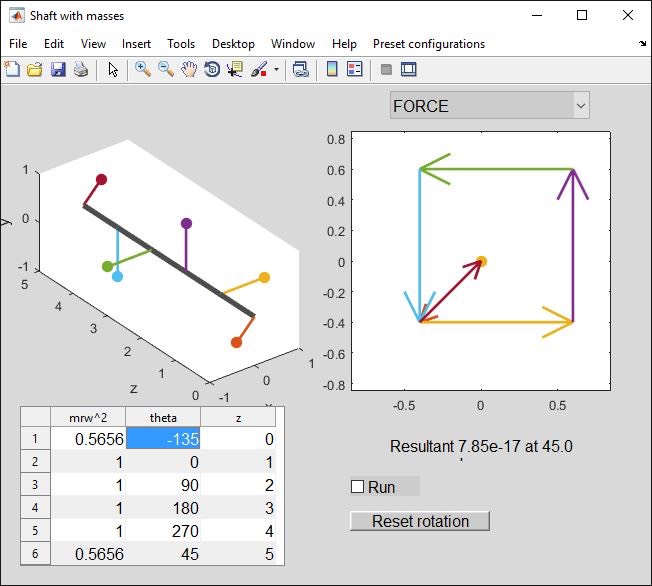This screenshot has width=652, height=586.
Task: Click the z column header
Action: click(237, 417)
